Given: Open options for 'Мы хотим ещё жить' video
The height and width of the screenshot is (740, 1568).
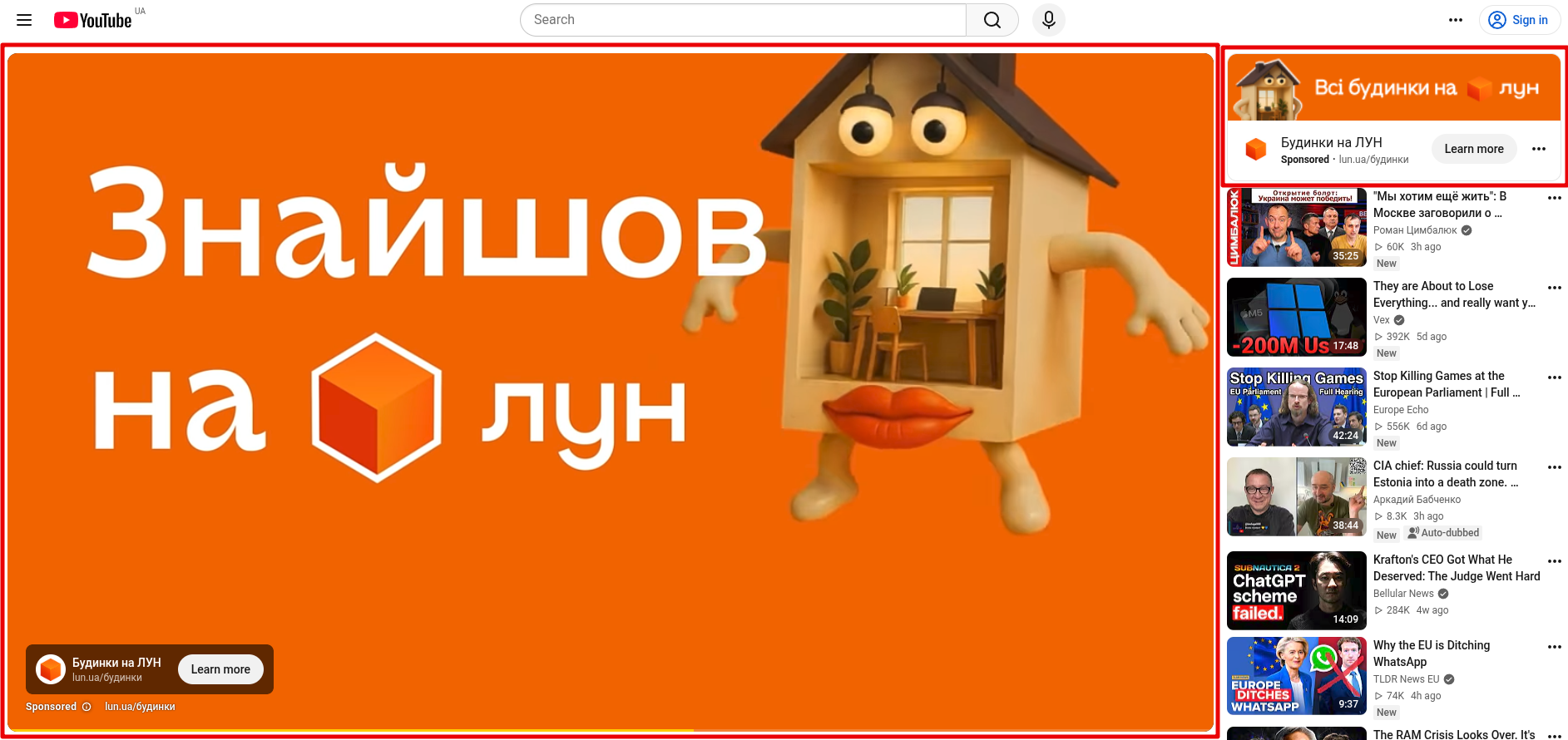Looking at the screenshot, I should (x=1555, y=198).
